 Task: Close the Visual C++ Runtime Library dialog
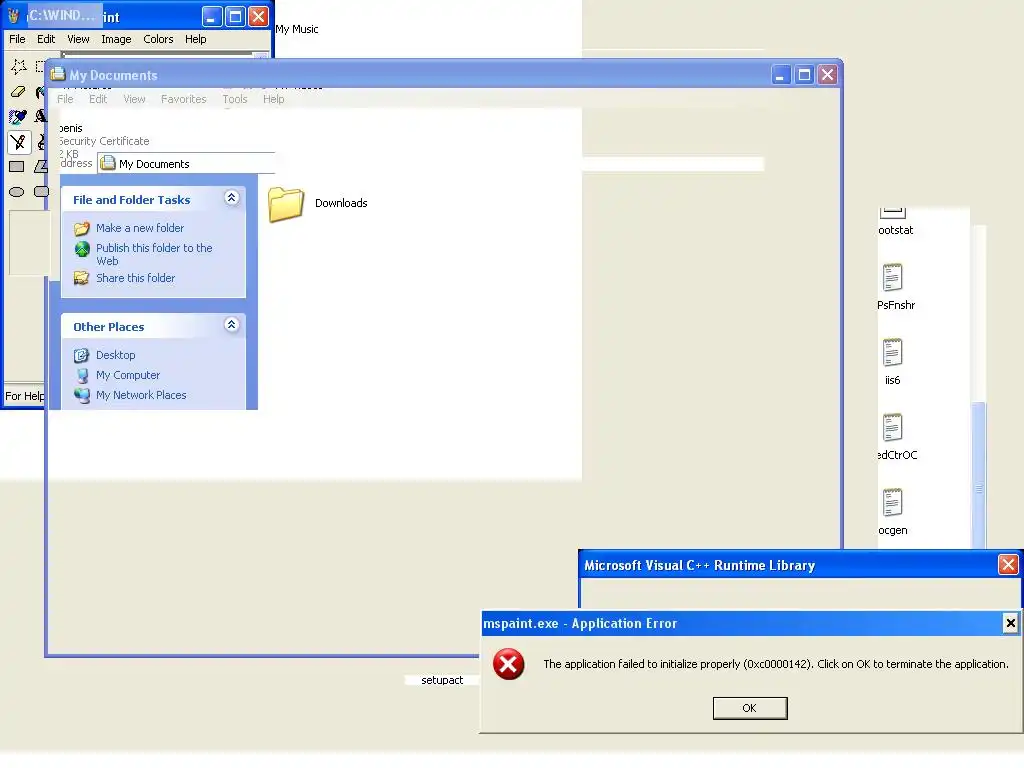point(1008,564)
